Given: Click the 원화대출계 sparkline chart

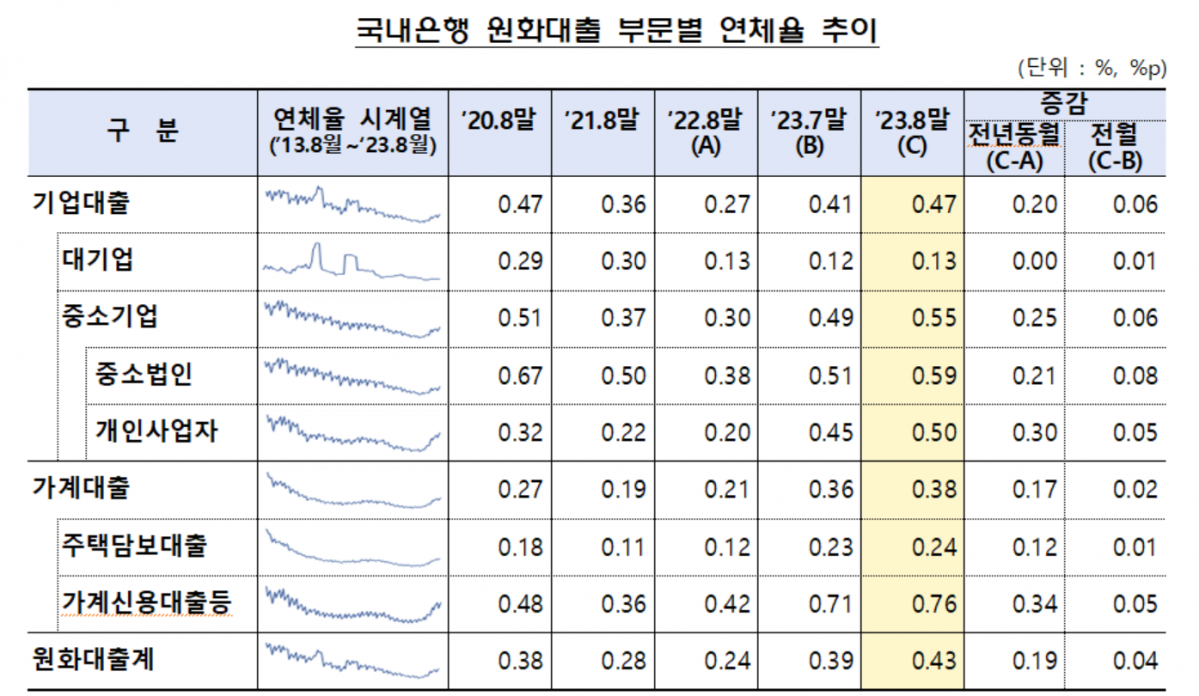Looking at the screenshot, I should pyautogui.click(x=353, y=662).
